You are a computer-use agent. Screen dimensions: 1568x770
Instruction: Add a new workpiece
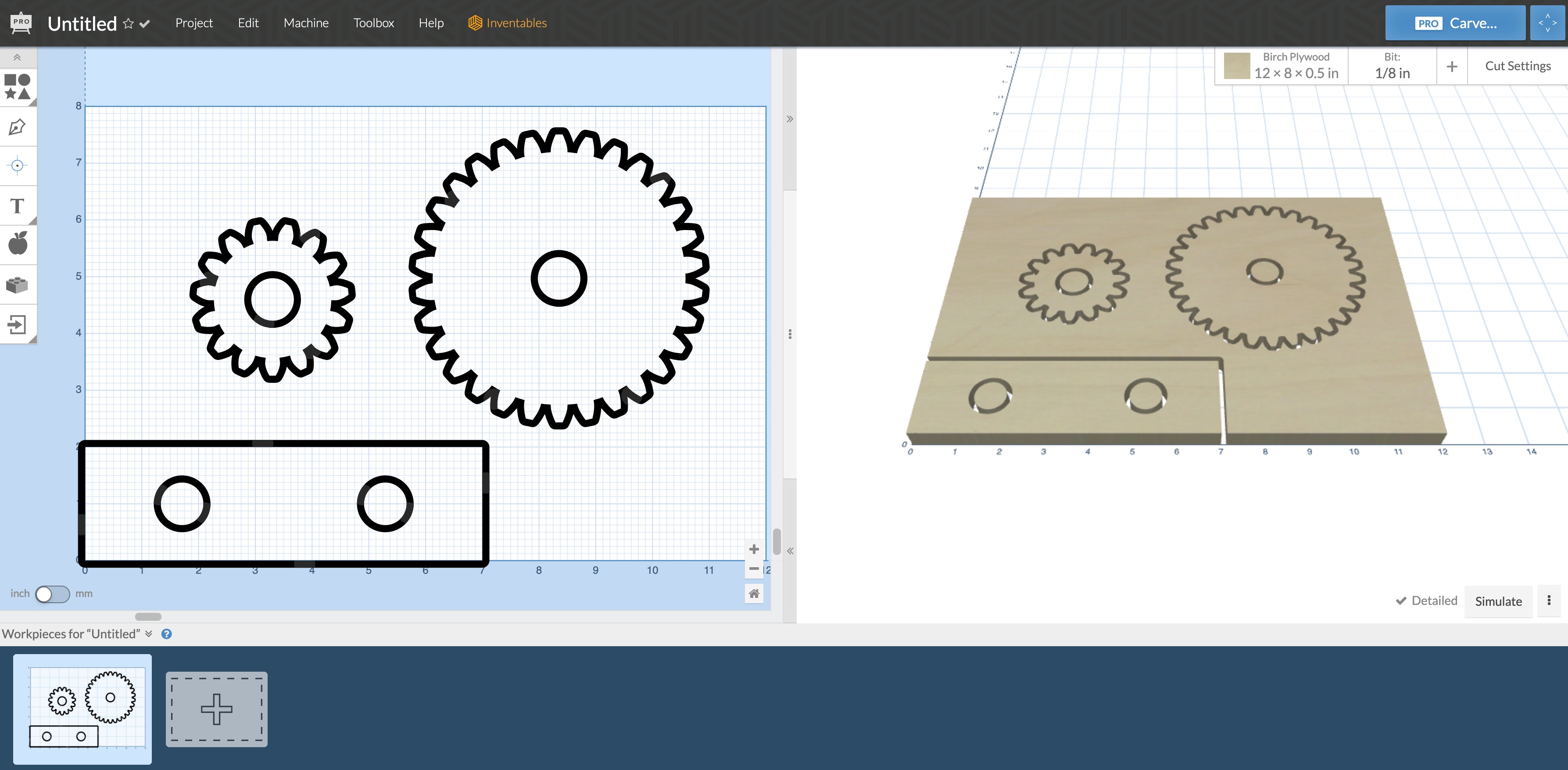pos(217,709)
